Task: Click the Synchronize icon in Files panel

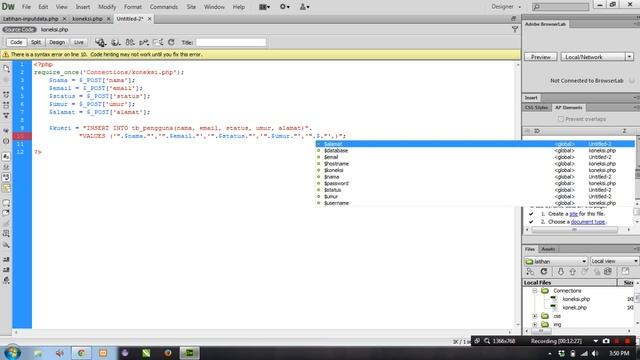Action: 608,271
